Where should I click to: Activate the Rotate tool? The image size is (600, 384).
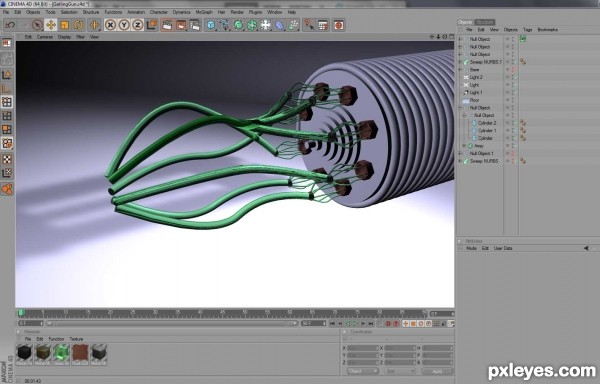pyautogui.click(x=78, y=25)
